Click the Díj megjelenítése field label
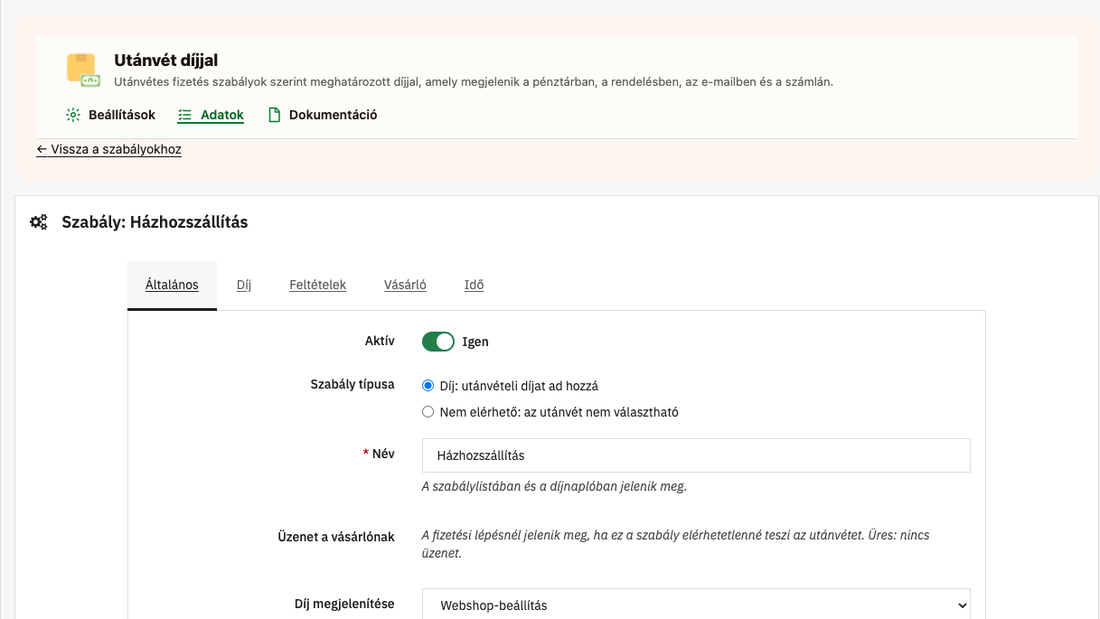 344,604
